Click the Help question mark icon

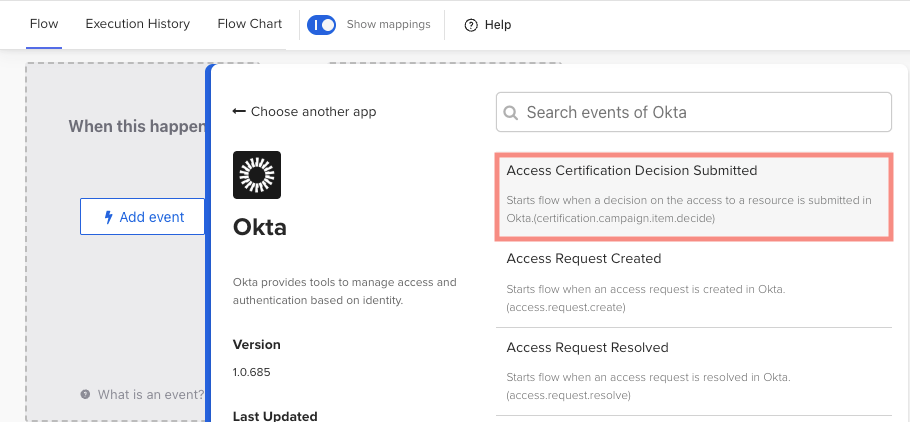coord(471,25)
